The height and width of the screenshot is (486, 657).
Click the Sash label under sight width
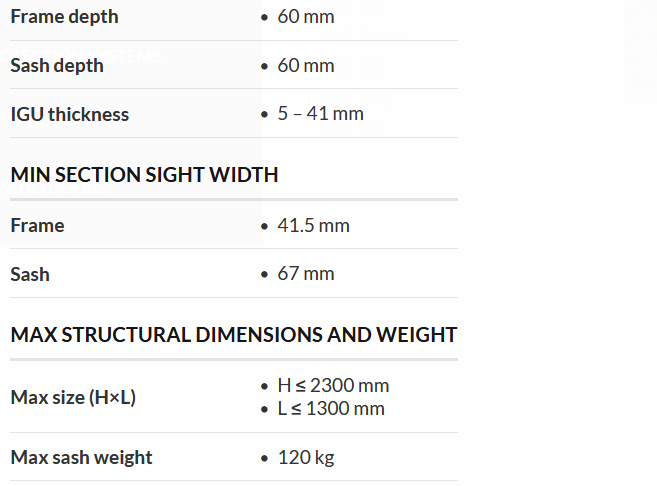click(30, 274)
